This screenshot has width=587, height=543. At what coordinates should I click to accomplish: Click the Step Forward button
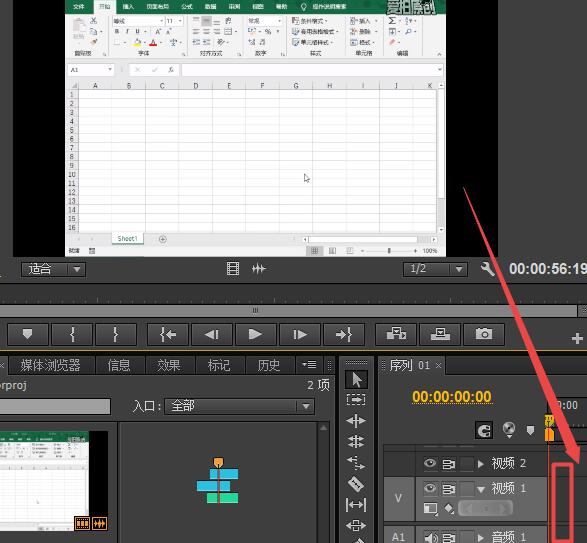[x=299, y=334]
